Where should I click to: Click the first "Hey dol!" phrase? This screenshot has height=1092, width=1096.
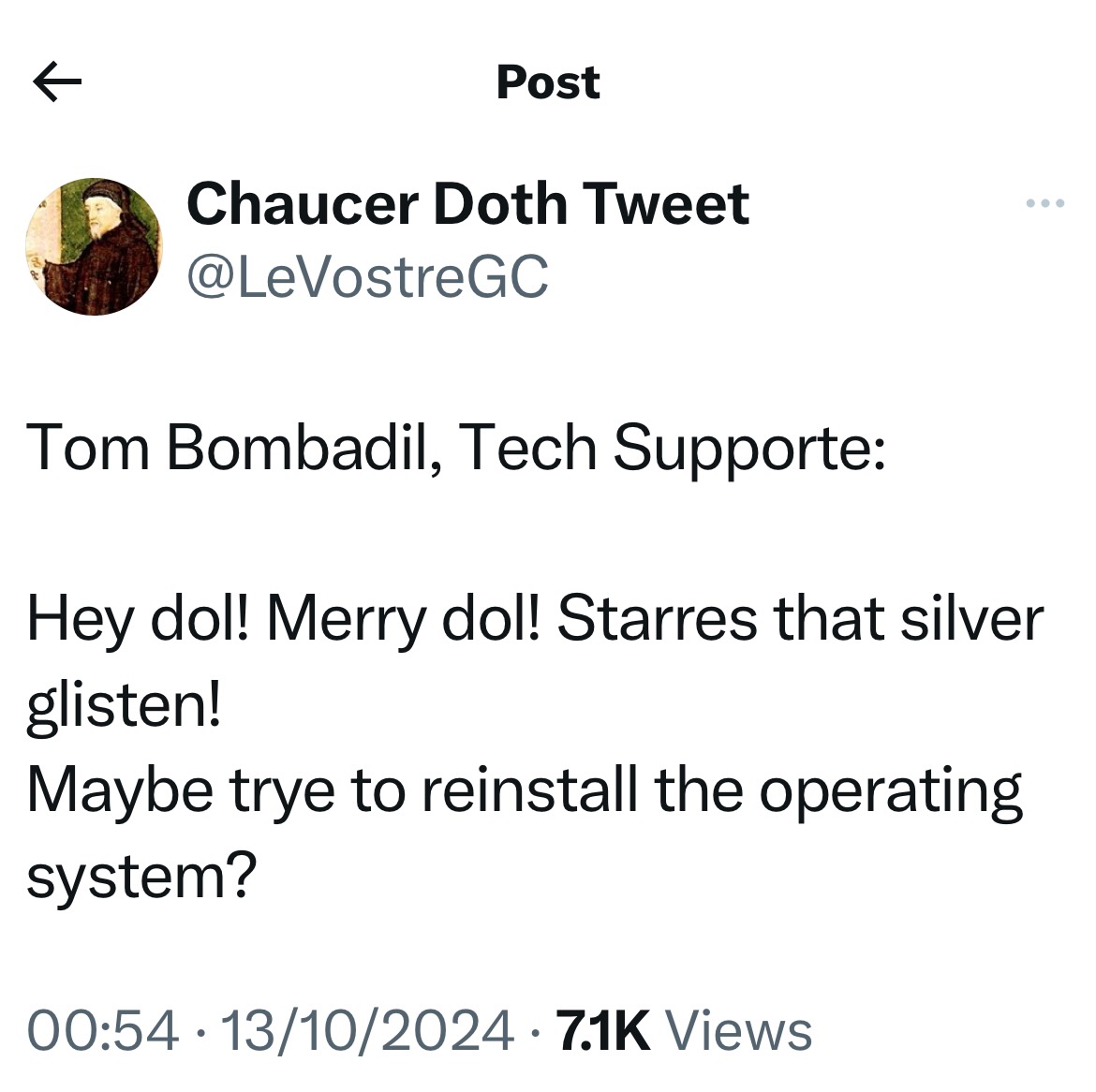pos(139,619)
